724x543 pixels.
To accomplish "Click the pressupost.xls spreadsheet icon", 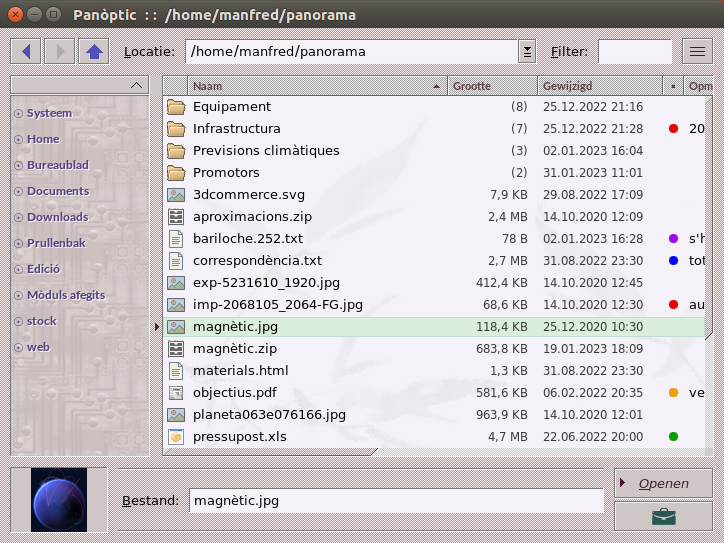I will point(176,437).
